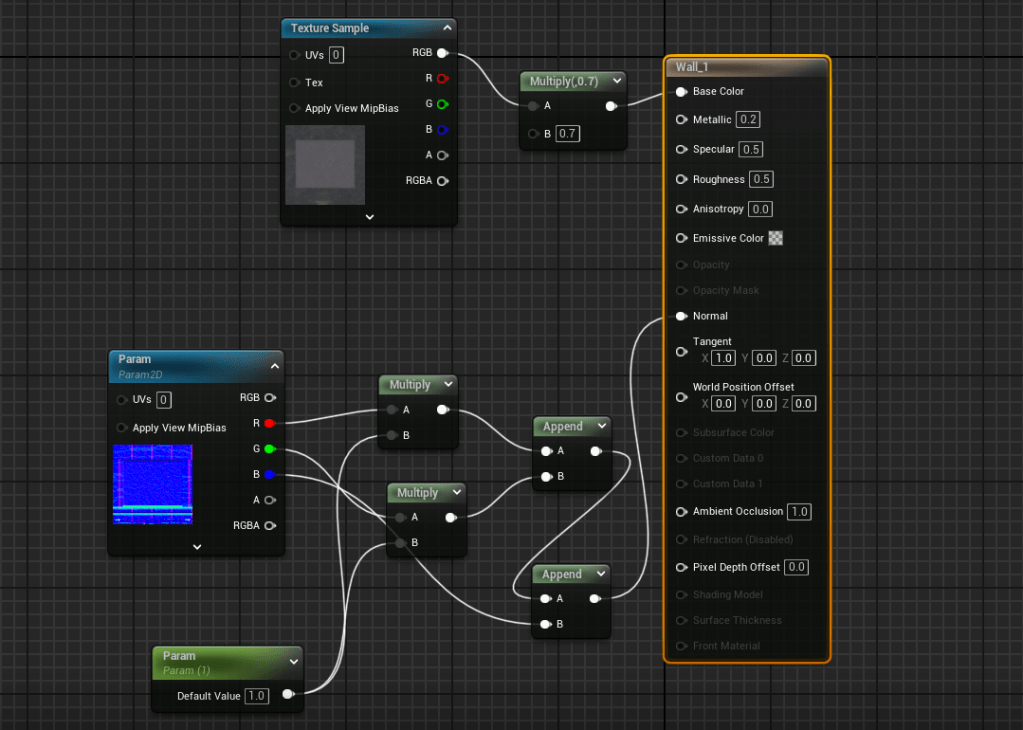1023x730 pixels.
Task: Click the RGBA output pin on Param2D node
Action: click(269, 525)
